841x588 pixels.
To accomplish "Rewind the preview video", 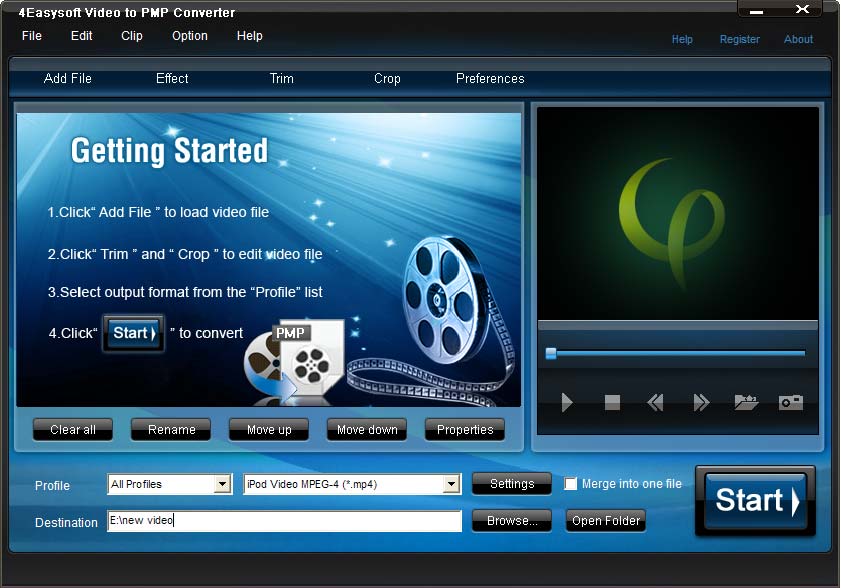I will tap(655, 402).
